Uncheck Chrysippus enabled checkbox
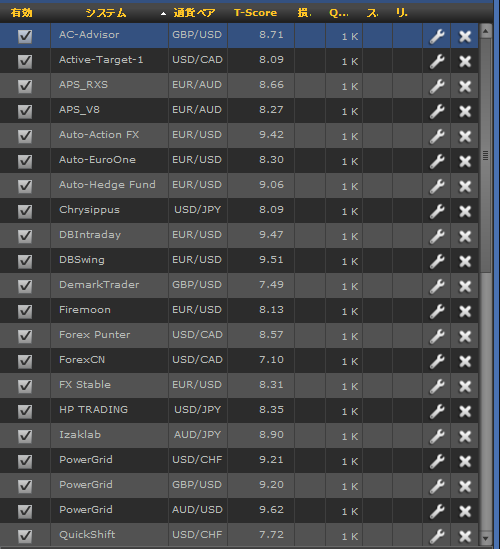Image resolution: width=500 pixels, height=549 pixels. click(25, 211)
